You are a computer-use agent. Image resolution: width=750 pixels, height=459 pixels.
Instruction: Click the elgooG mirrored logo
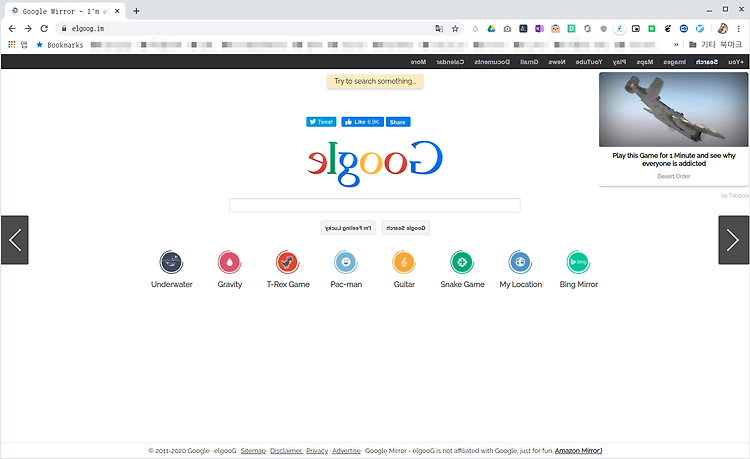tap(375, 163)
